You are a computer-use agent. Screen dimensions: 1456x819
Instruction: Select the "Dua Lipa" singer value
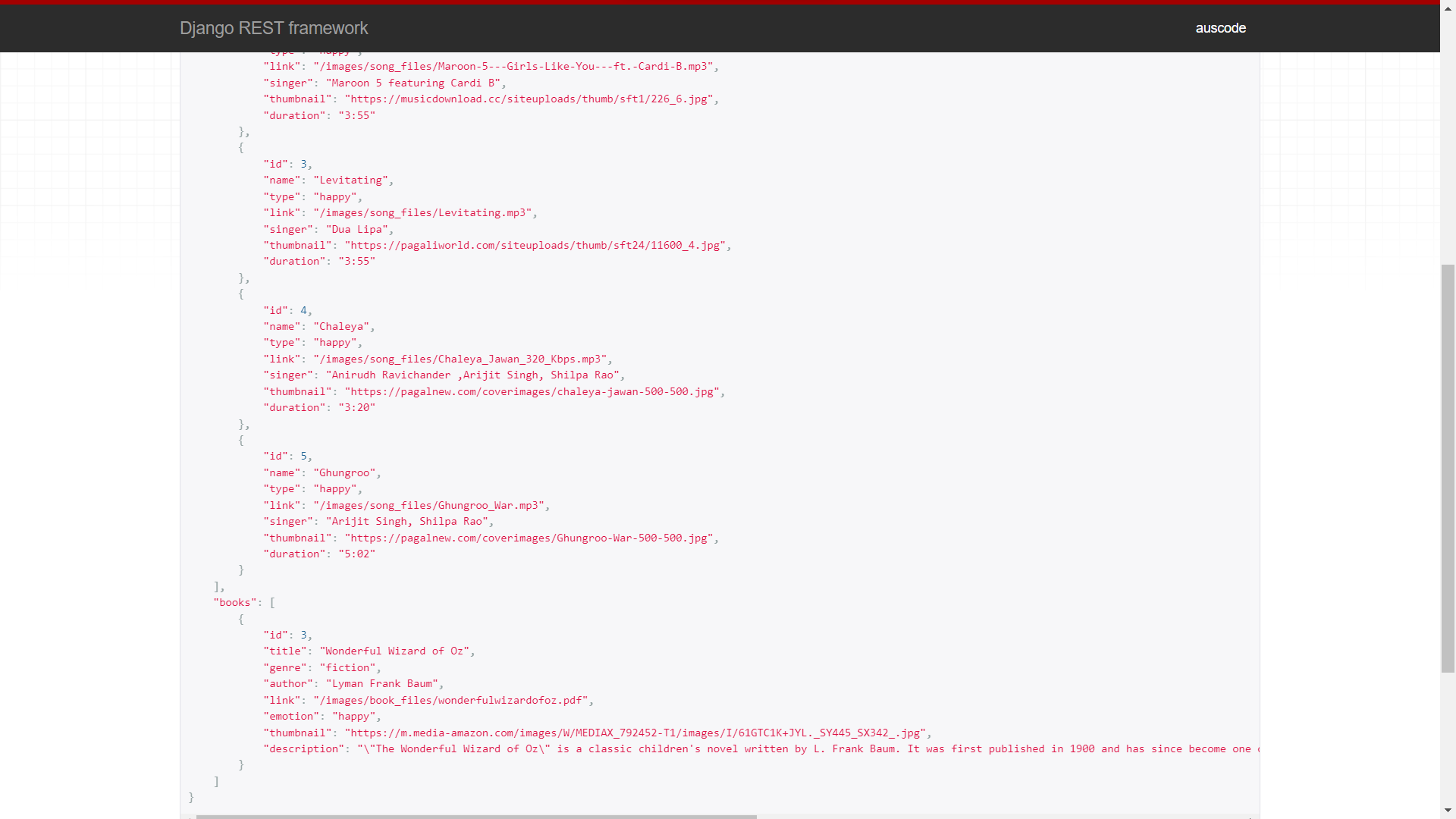[356, 230]
